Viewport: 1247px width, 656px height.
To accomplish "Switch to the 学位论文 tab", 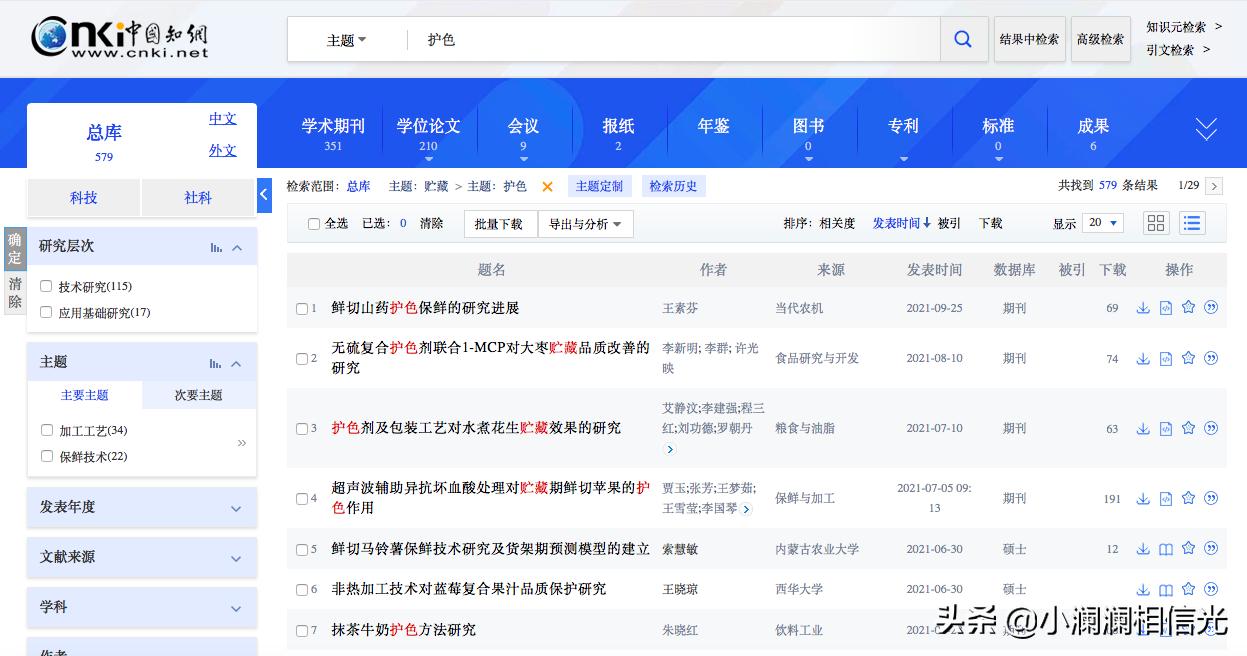I will pyautogui.click(x=428, y=126).
